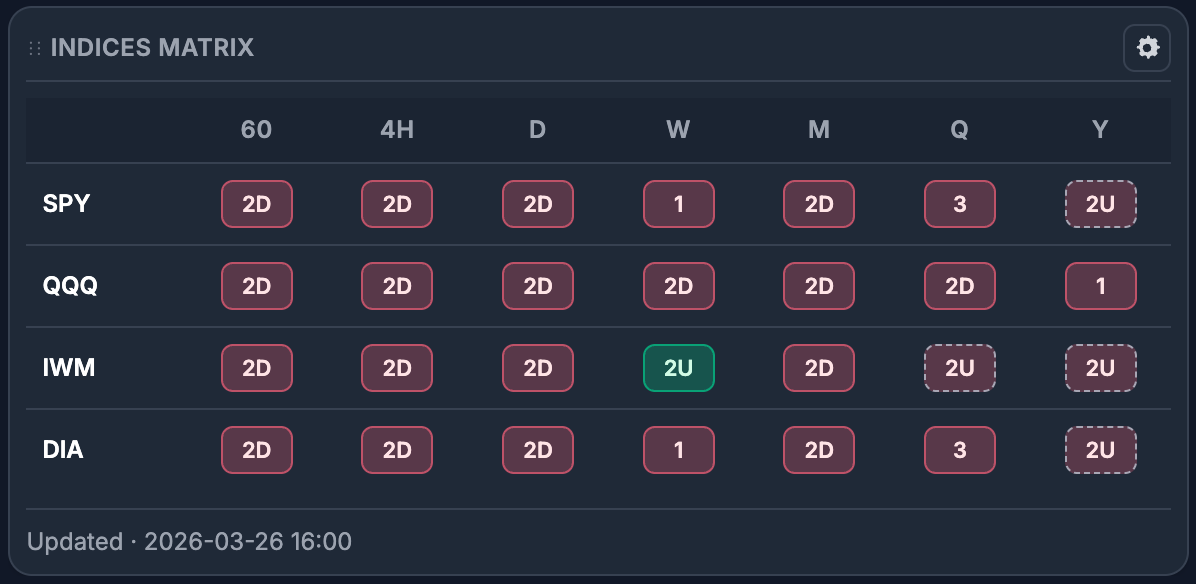Open the SPY ticker row label
This screenshot has height=584, width=1196.
click(x=68, y=204)
